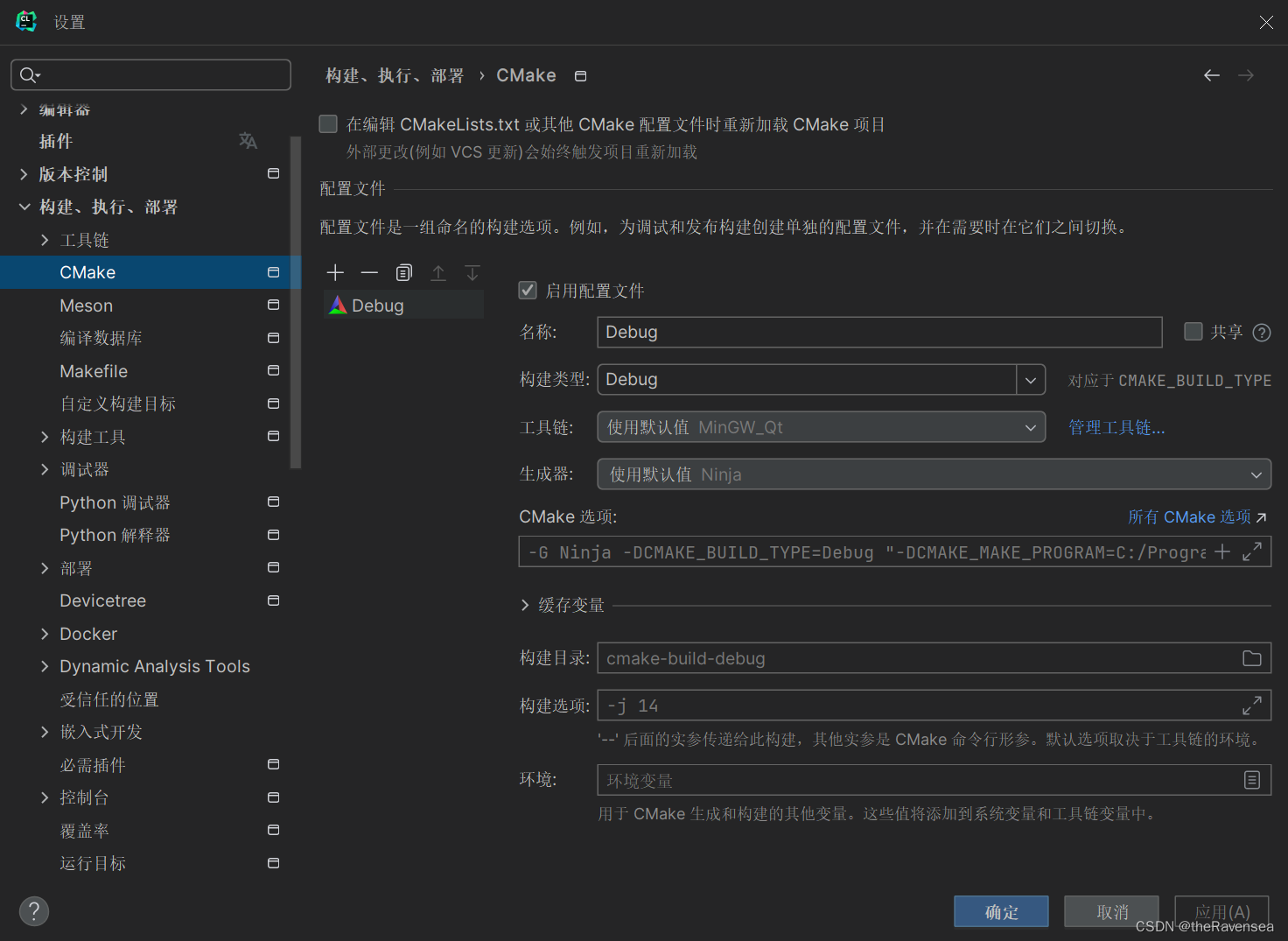
Task: Click project icon on Meson row
Action: [x=273, y=305]
